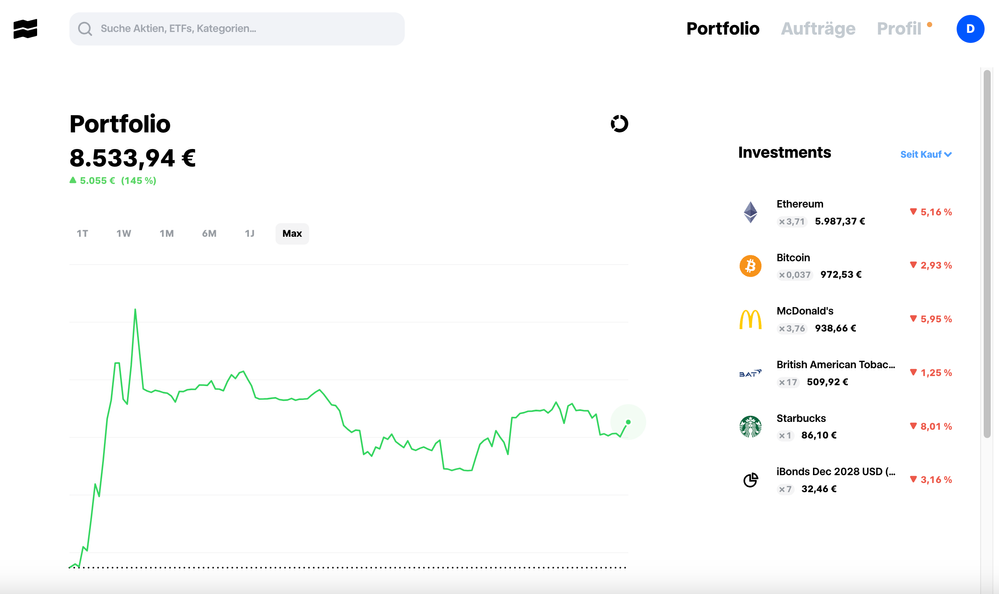Expand the Seit Kauf dropdown

click(x=926, y=154)
